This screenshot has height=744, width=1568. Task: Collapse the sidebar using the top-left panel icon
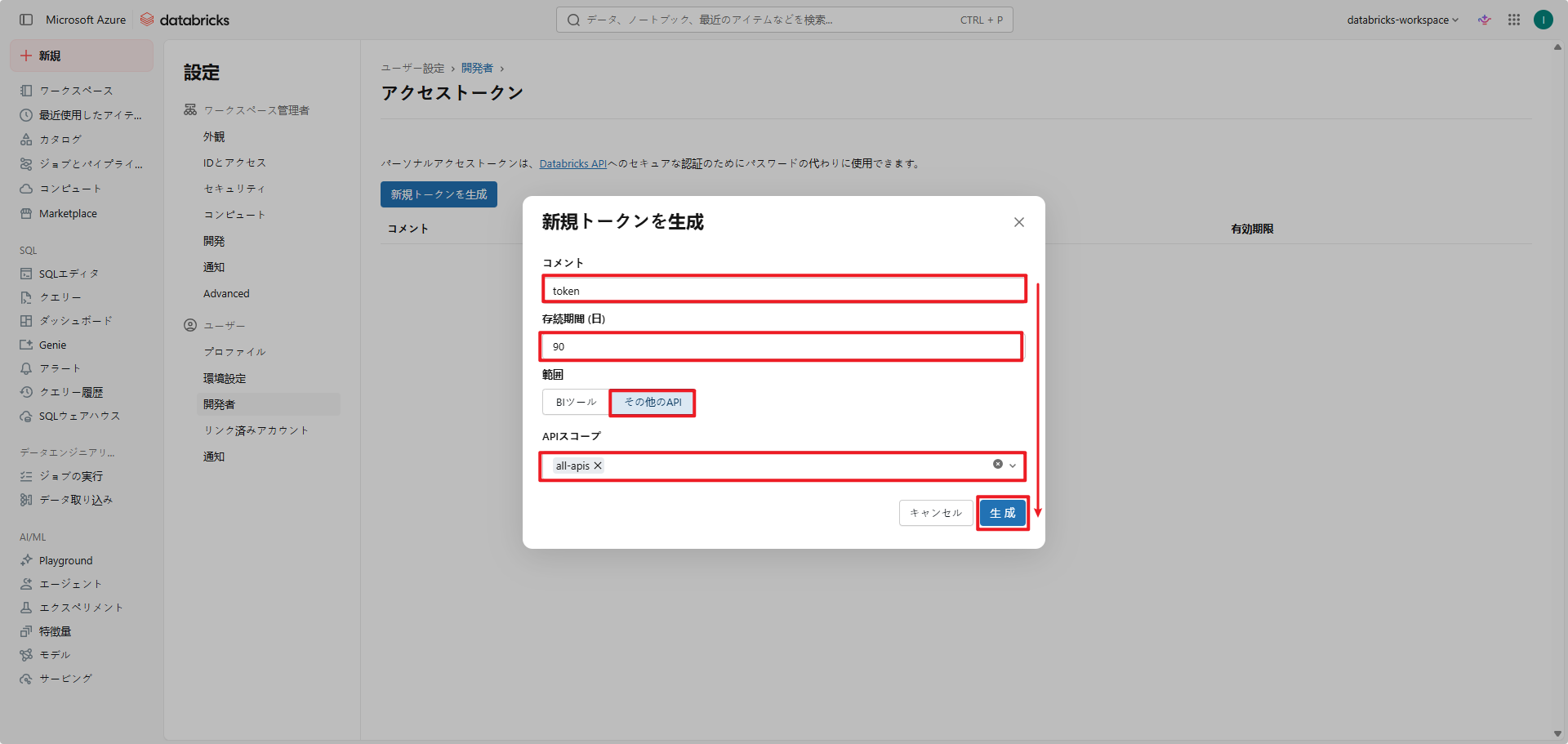[x=26, y=20]
